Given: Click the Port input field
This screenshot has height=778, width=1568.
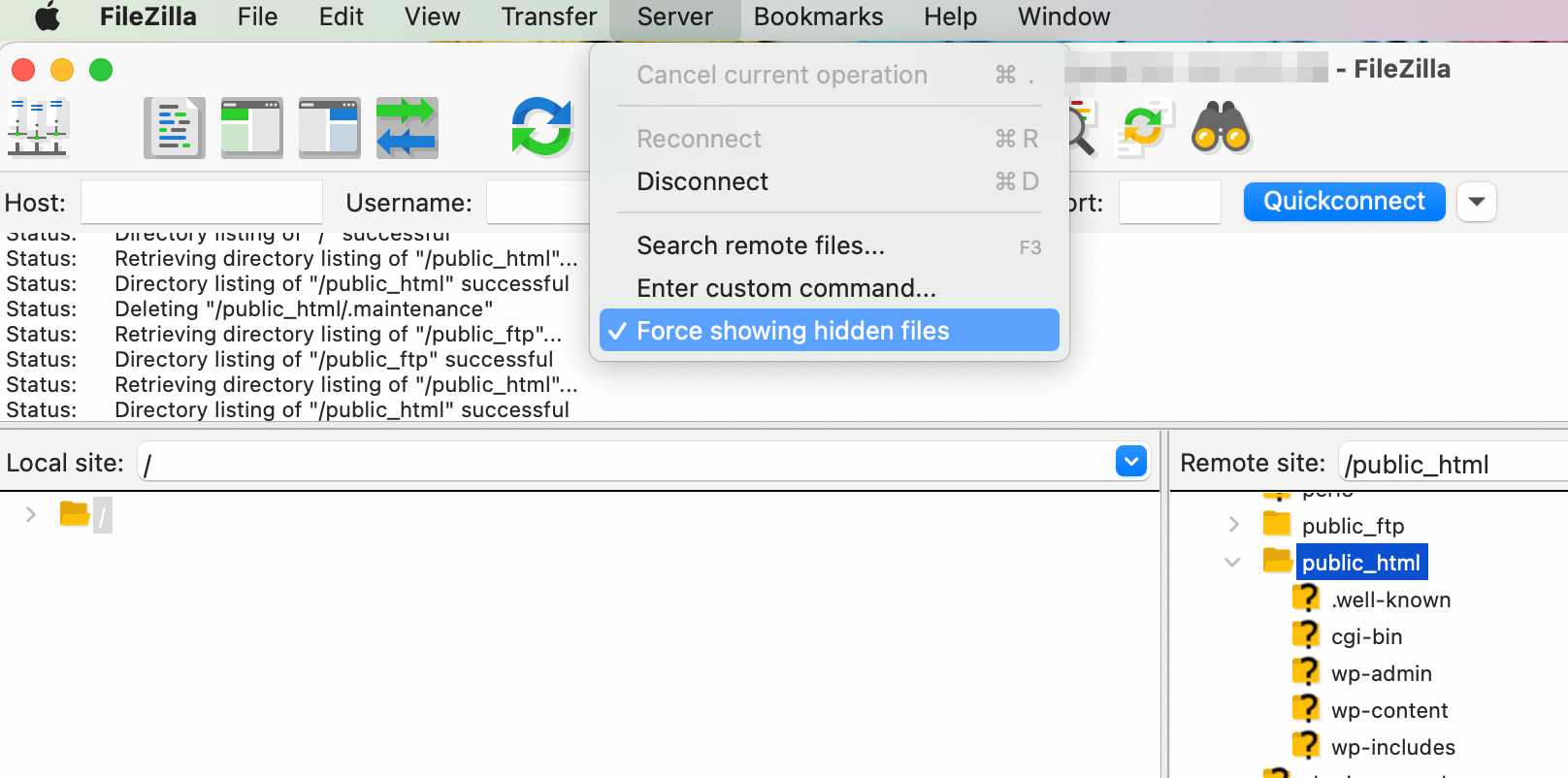Looking at the screenshot, I should [x=1169, y=202].
